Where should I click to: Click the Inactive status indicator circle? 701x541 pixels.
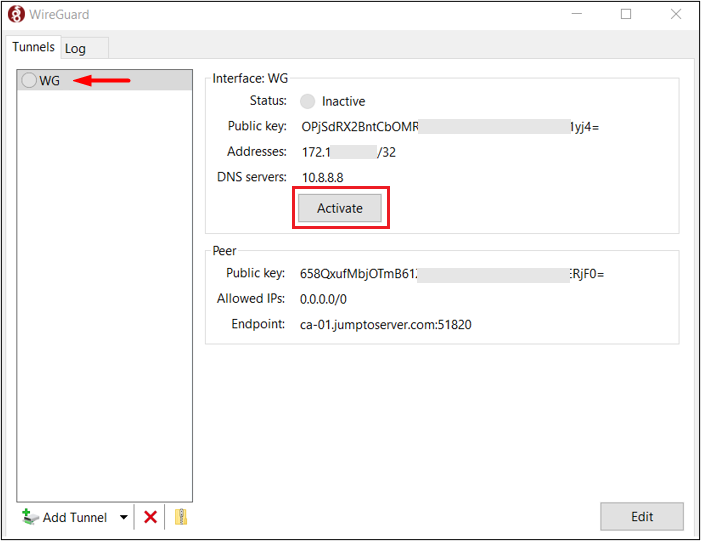click(x=307, y=101)
